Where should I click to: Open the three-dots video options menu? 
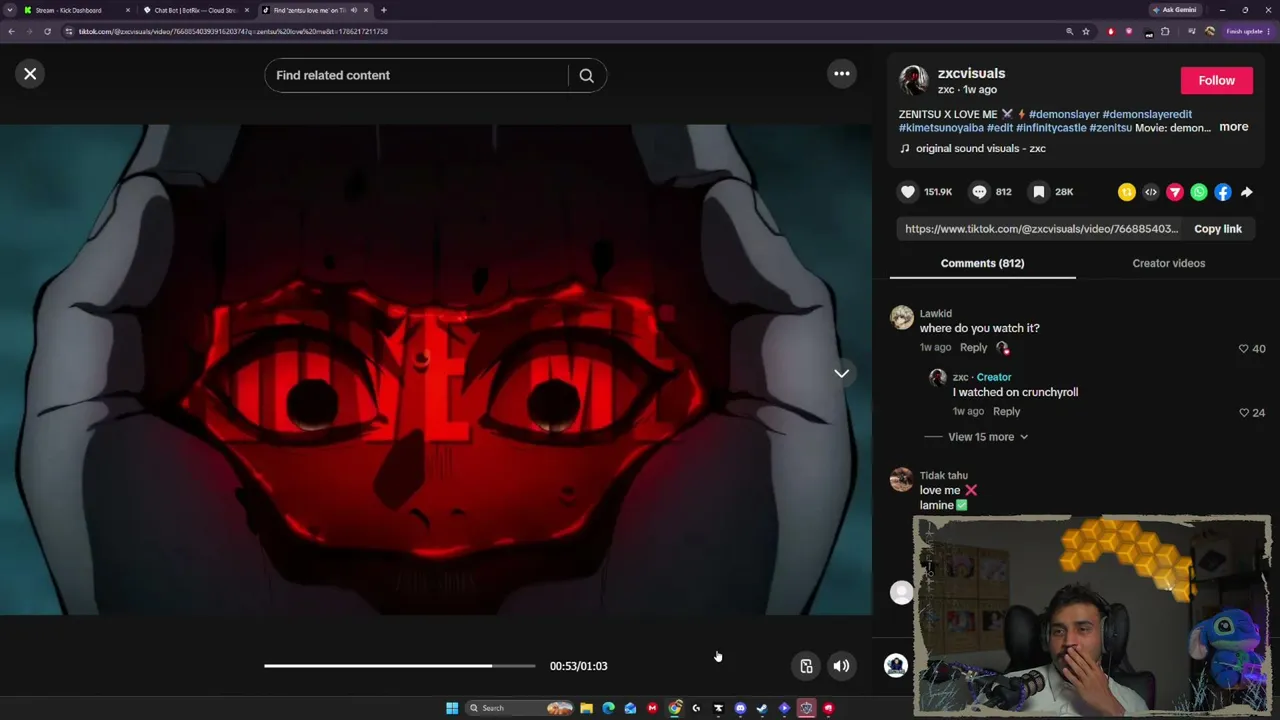tap(842, 73)
